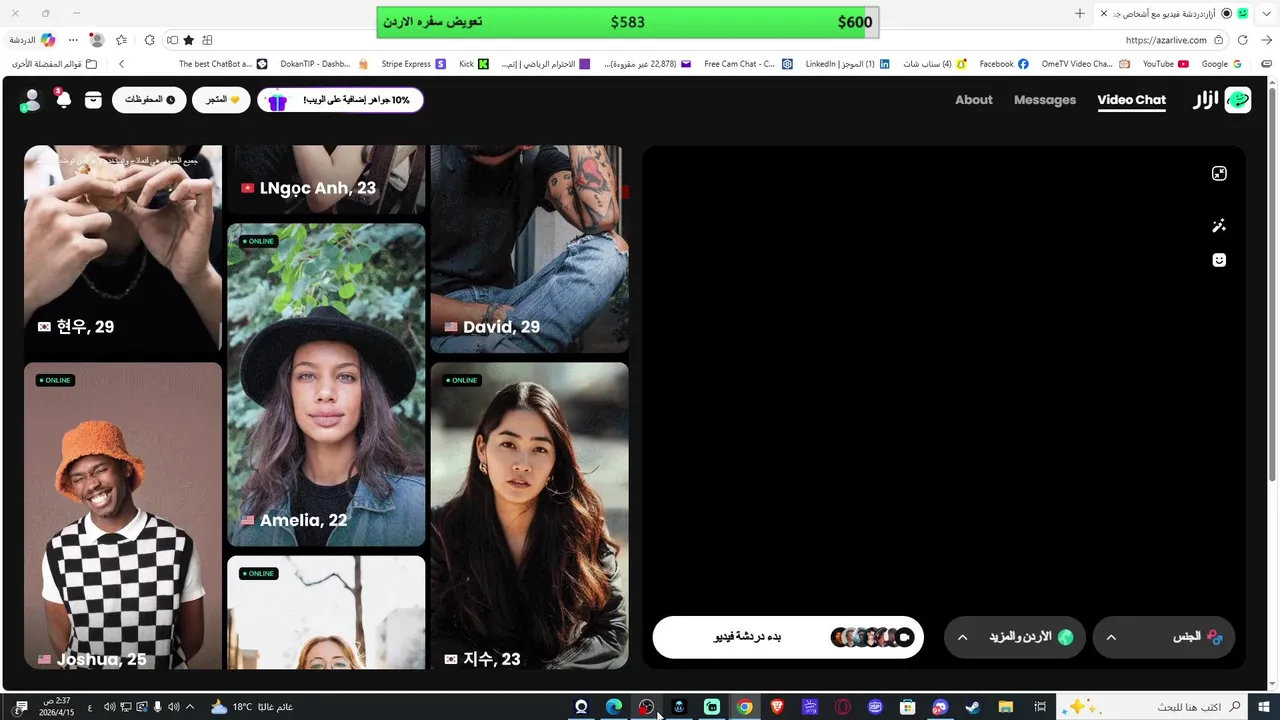Select Amelia, 22 profile card
1280x720 pixels.
coord(326,385)
